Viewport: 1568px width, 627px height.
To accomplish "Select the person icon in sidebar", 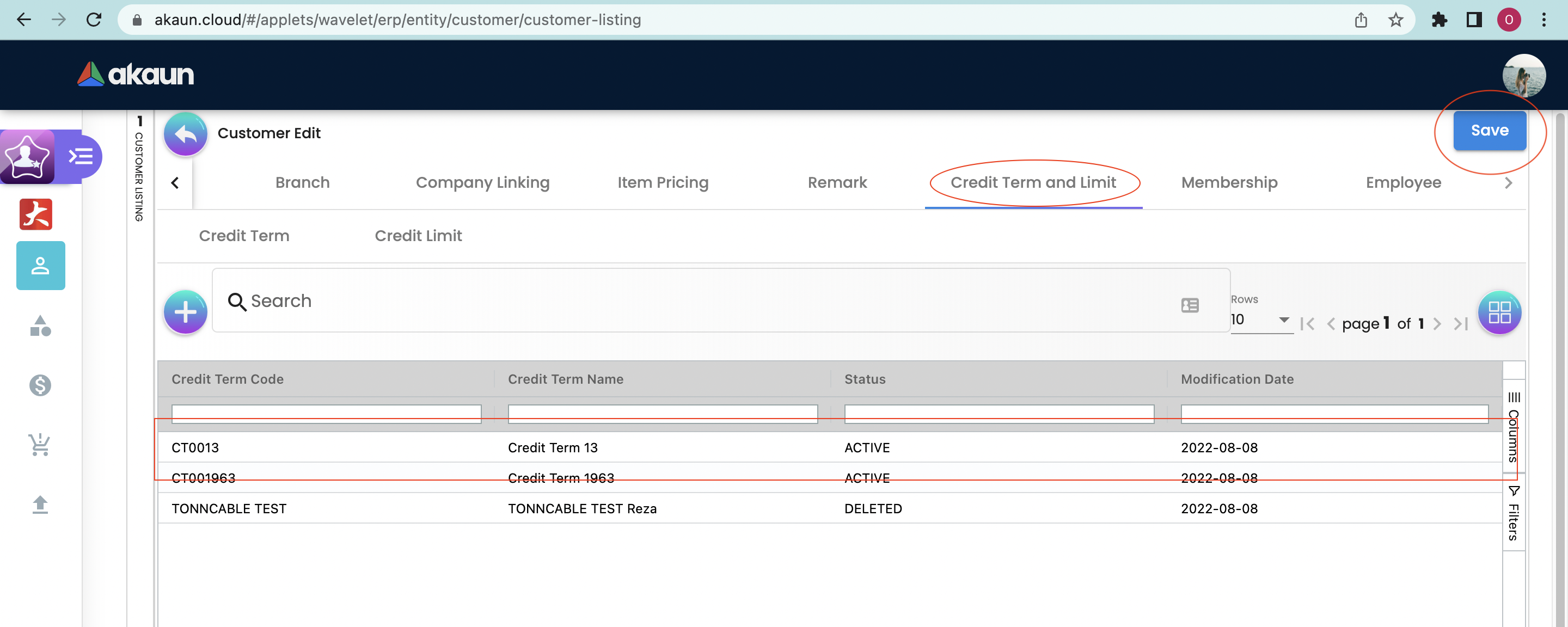I will tap(40, 266).
